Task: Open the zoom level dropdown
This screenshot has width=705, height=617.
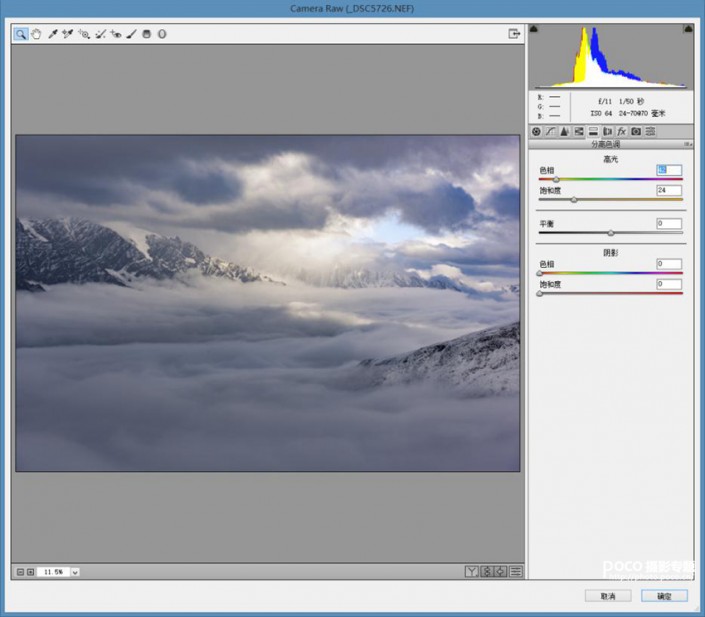Action: (x=75, y=572)
